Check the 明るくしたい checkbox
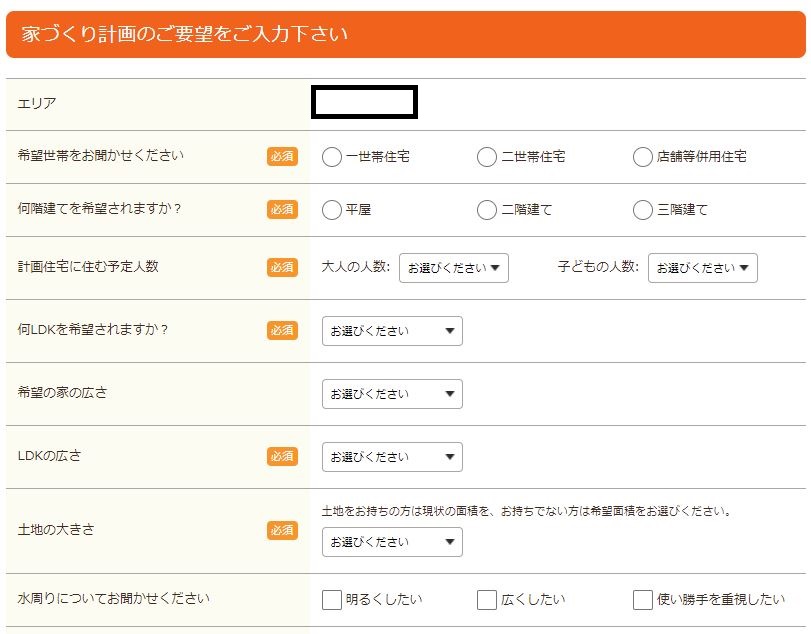This screenshot has width=811, height=634. (x=332, y=600)
